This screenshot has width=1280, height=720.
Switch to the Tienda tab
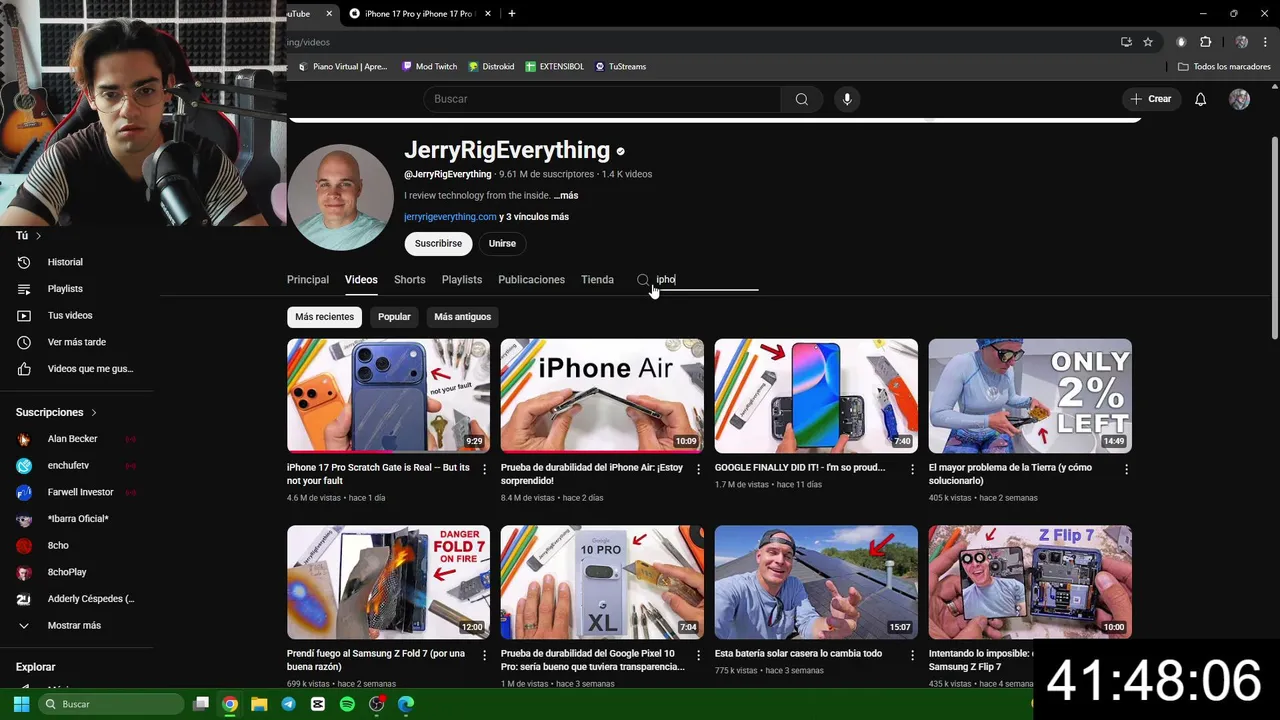(597, 280)
